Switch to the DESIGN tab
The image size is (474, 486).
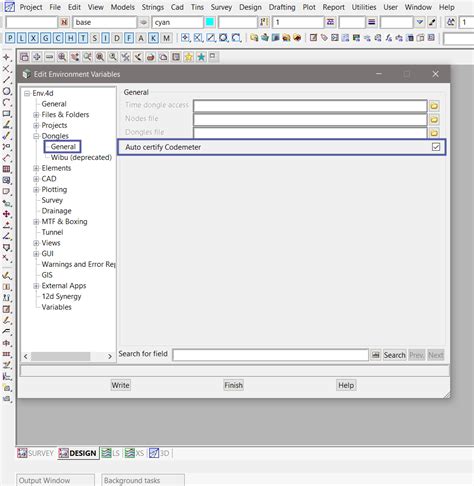78,453
